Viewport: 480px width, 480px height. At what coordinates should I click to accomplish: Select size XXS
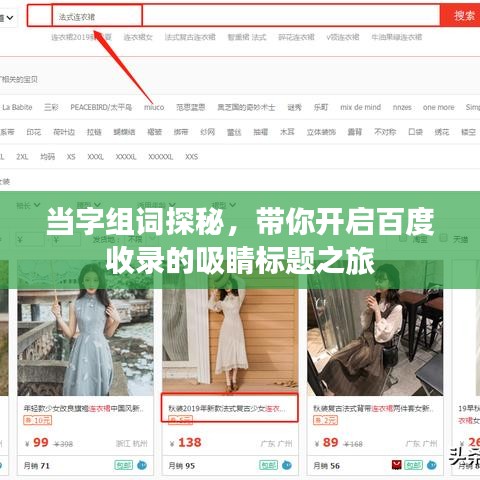[x=192, y=157]
